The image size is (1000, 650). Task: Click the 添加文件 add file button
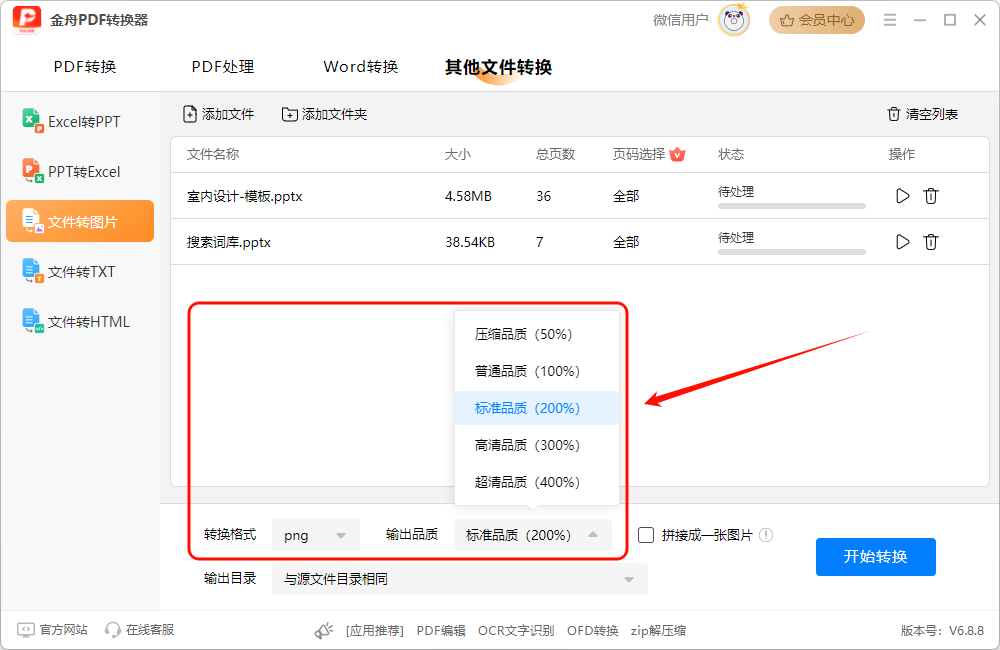[x=219, y=114]
